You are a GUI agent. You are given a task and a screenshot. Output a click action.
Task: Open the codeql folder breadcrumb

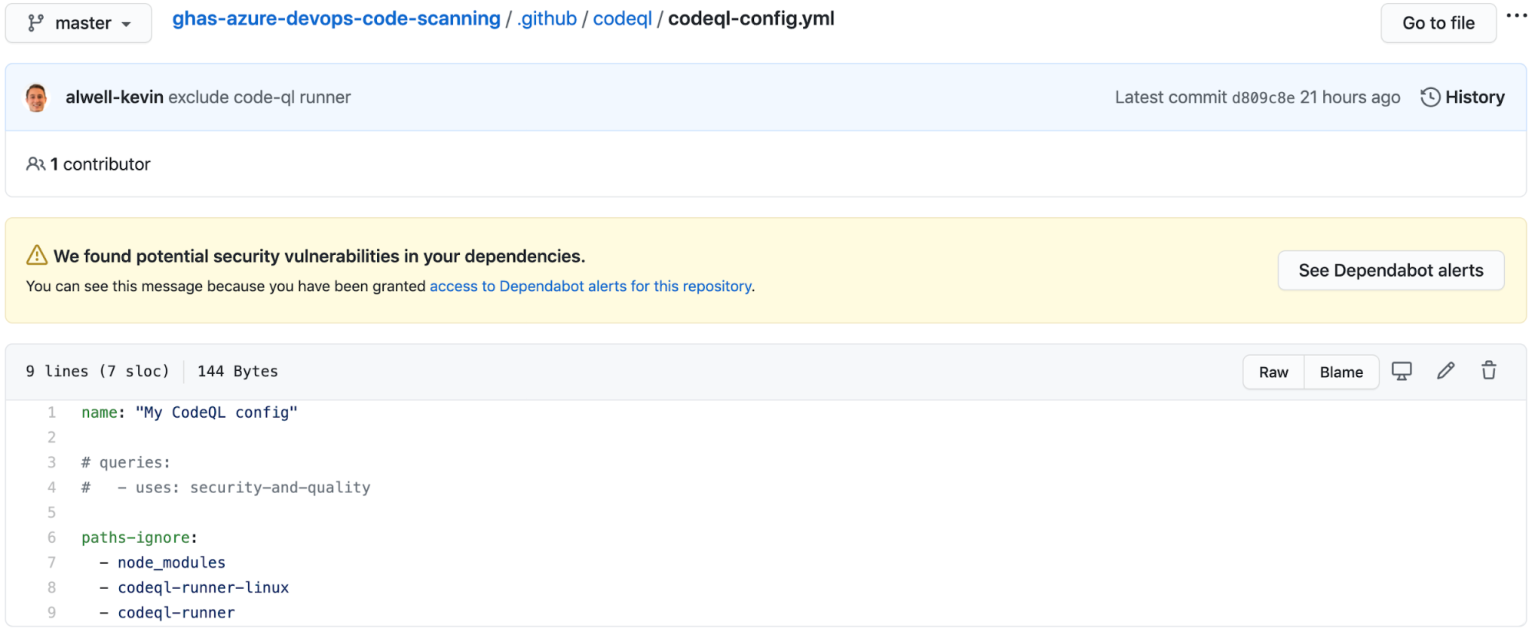[622, 19]
